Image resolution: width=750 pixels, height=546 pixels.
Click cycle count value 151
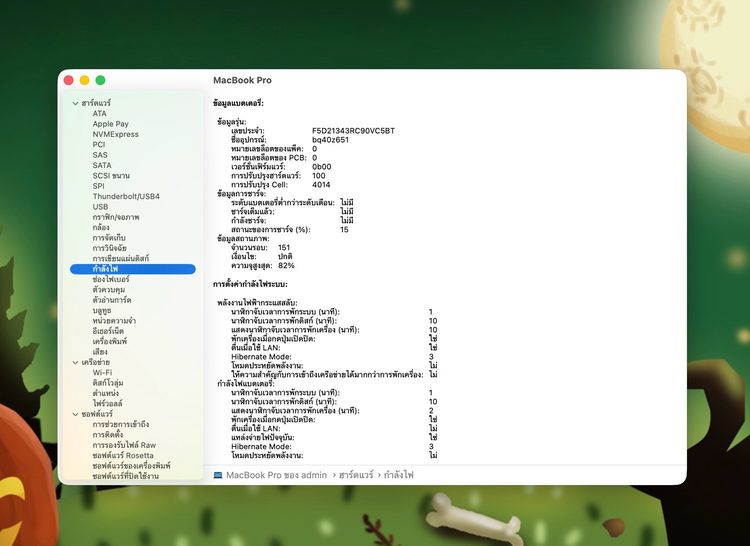pyautogui.click(x=284, y=248)
